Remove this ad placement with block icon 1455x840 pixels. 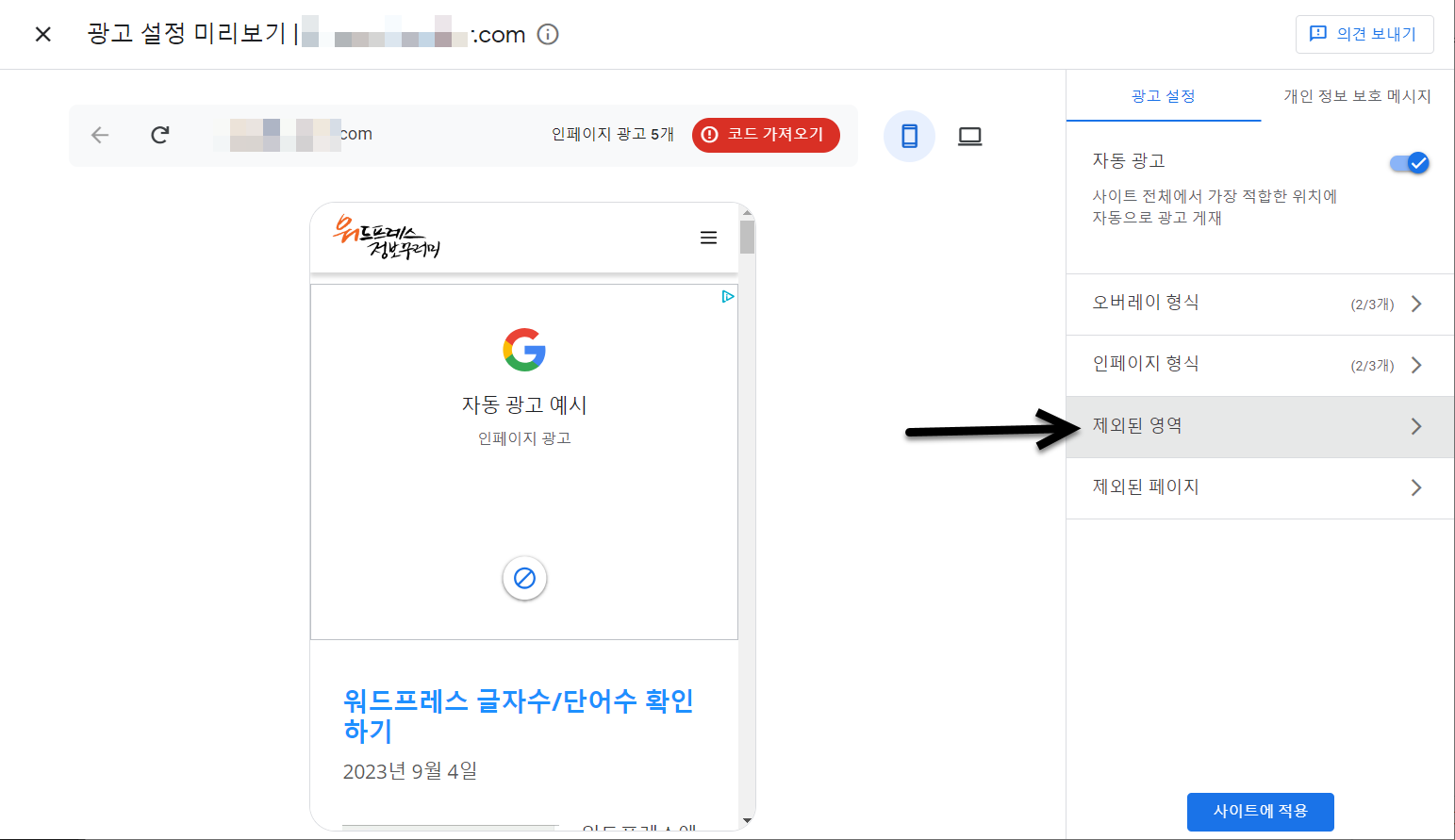[x=524, y=578]
